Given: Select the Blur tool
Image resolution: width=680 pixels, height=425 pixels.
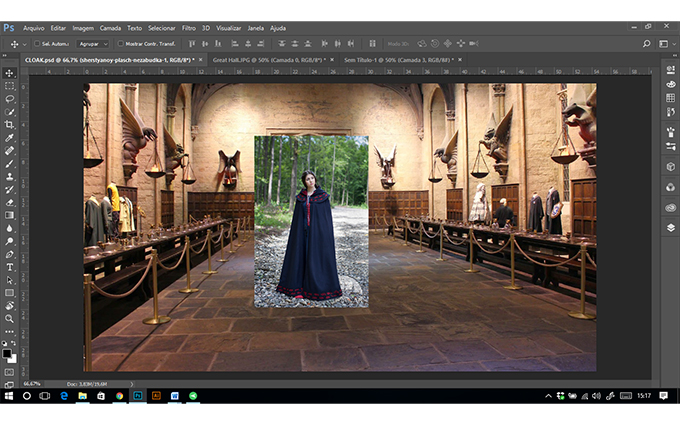Looking at the screenshot, I should tap(9, 228).
